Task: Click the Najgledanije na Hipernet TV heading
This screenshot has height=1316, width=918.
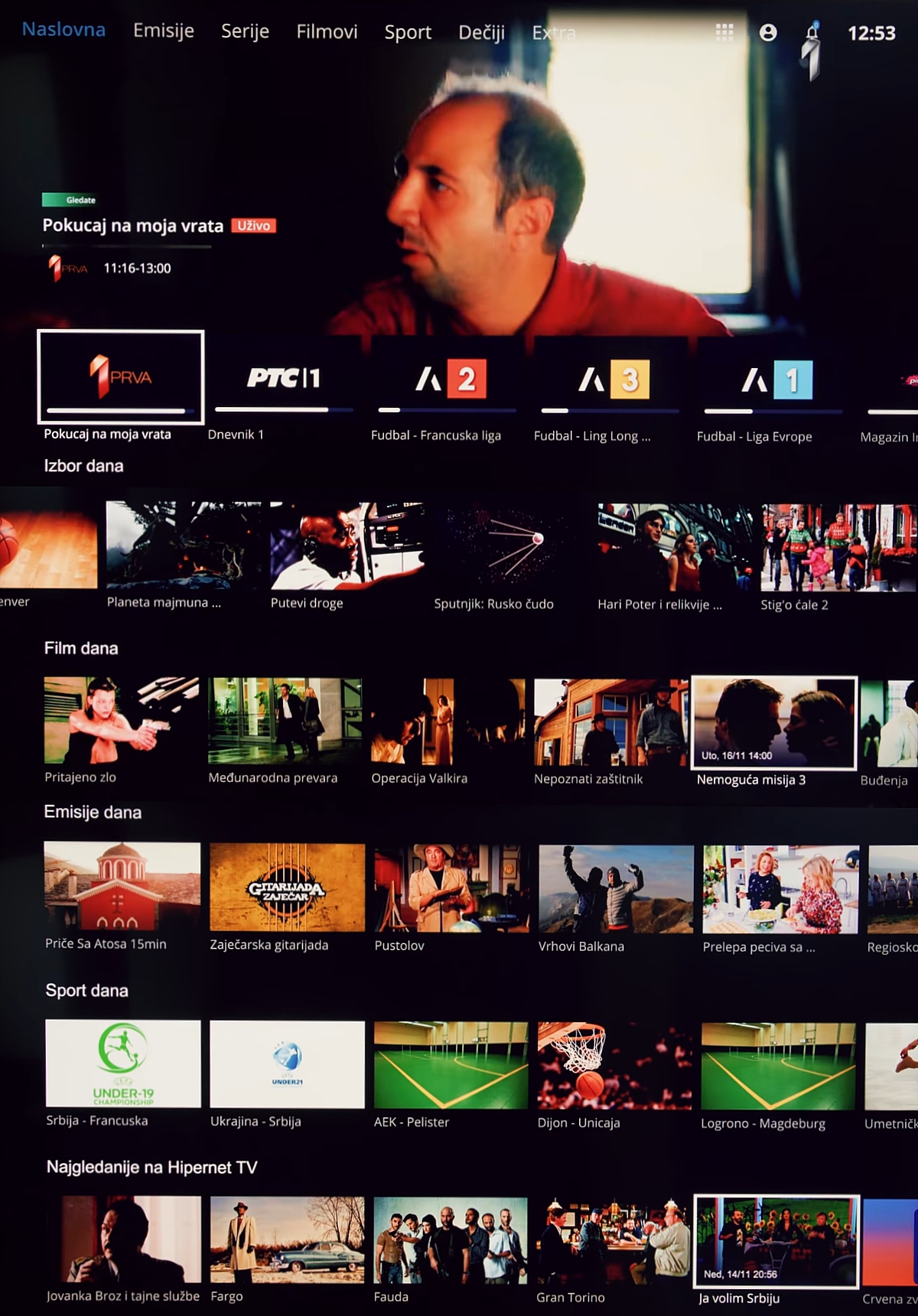Action: coord(151,1167)
